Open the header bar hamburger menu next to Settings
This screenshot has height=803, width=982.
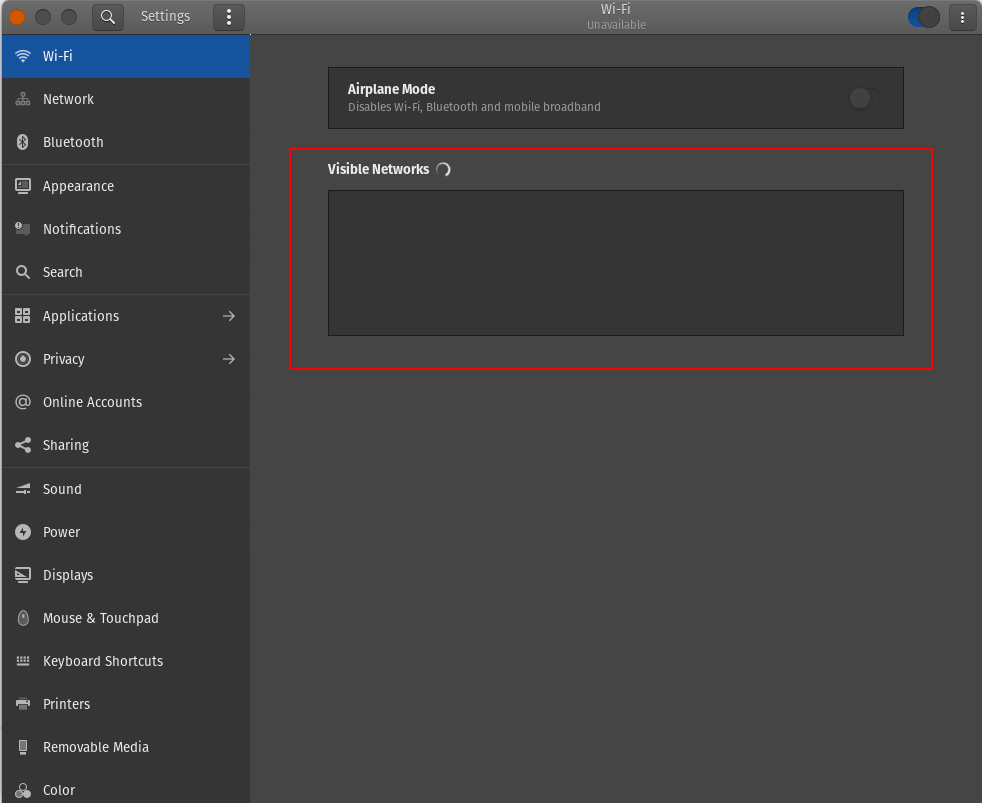pyautogui.click(x=228, y=17)
